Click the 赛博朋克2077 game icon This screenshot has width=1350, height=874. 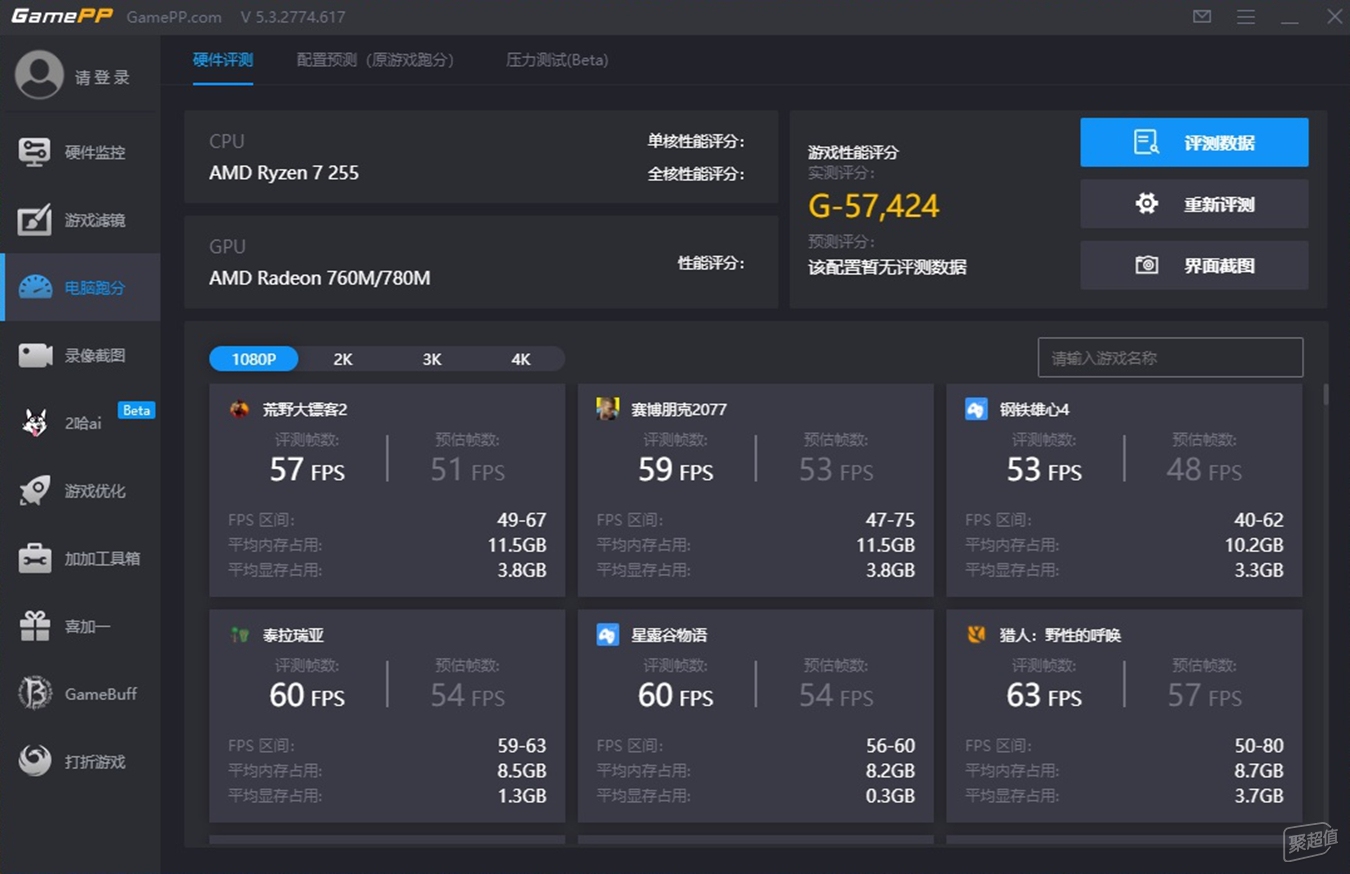[x=607, y=409]
